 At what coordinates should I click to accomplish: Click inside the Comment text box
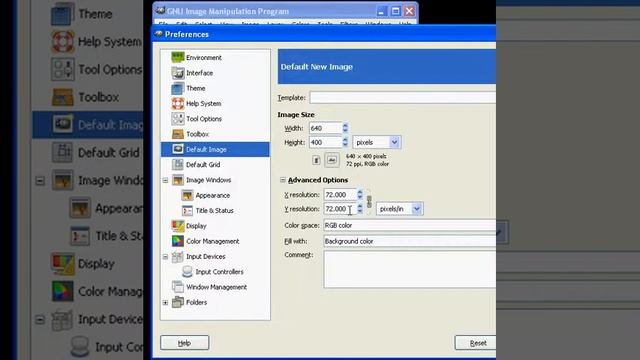click(409, 269)
